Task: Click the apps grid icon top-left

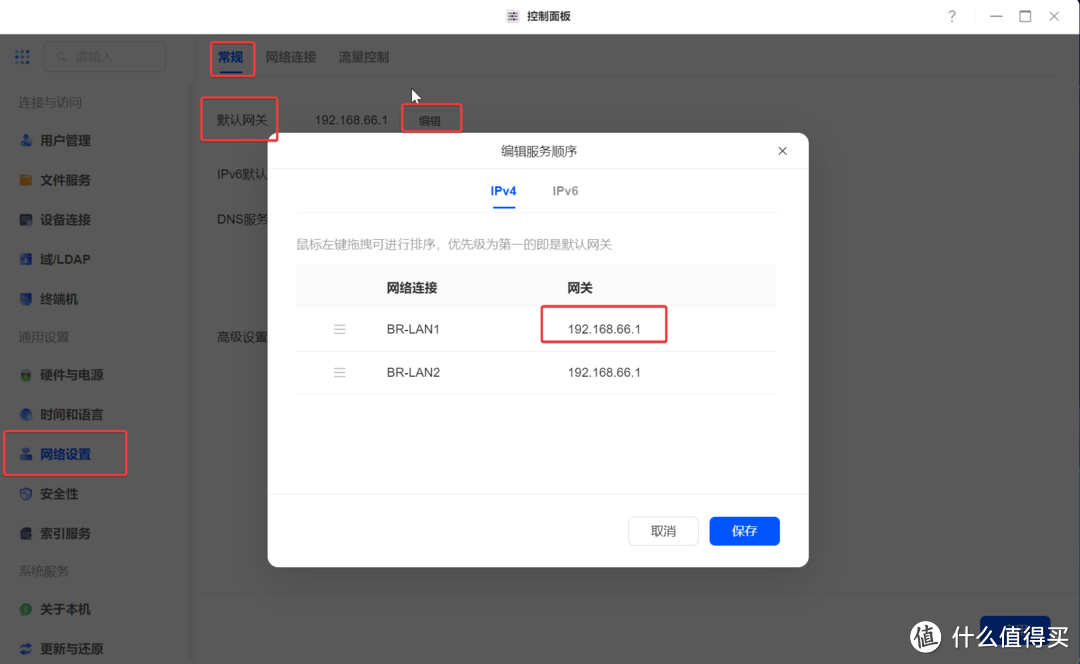Action: point(22,57)
